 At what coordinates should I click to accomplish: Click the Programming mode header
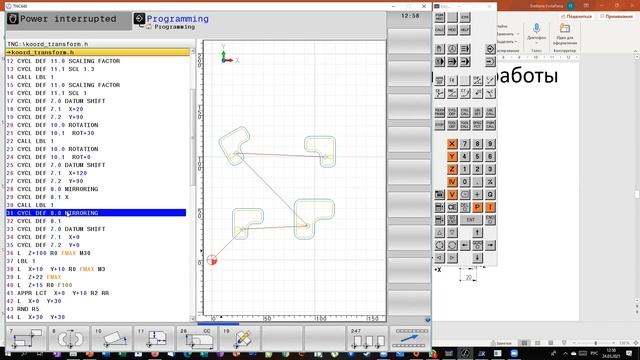pos(178,19)
